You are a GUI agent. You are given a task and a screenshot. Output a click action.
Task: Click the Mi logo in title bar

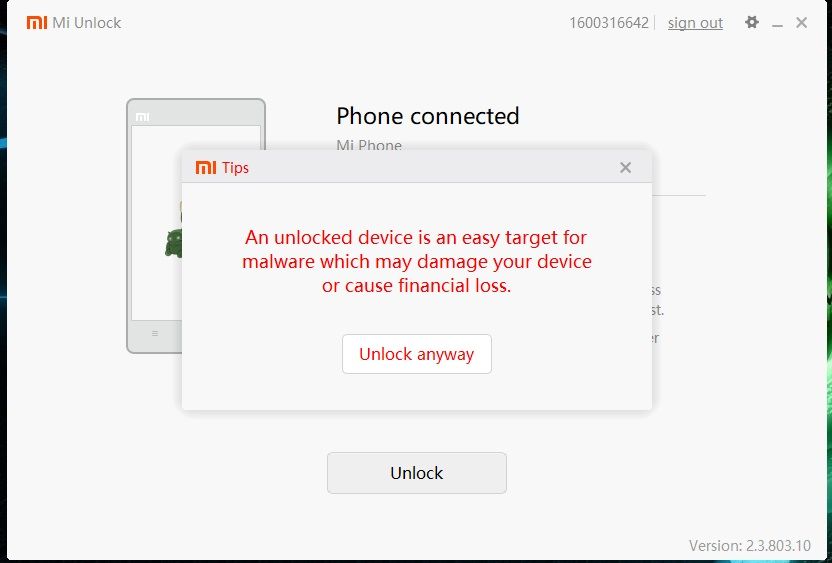[37, 22]
